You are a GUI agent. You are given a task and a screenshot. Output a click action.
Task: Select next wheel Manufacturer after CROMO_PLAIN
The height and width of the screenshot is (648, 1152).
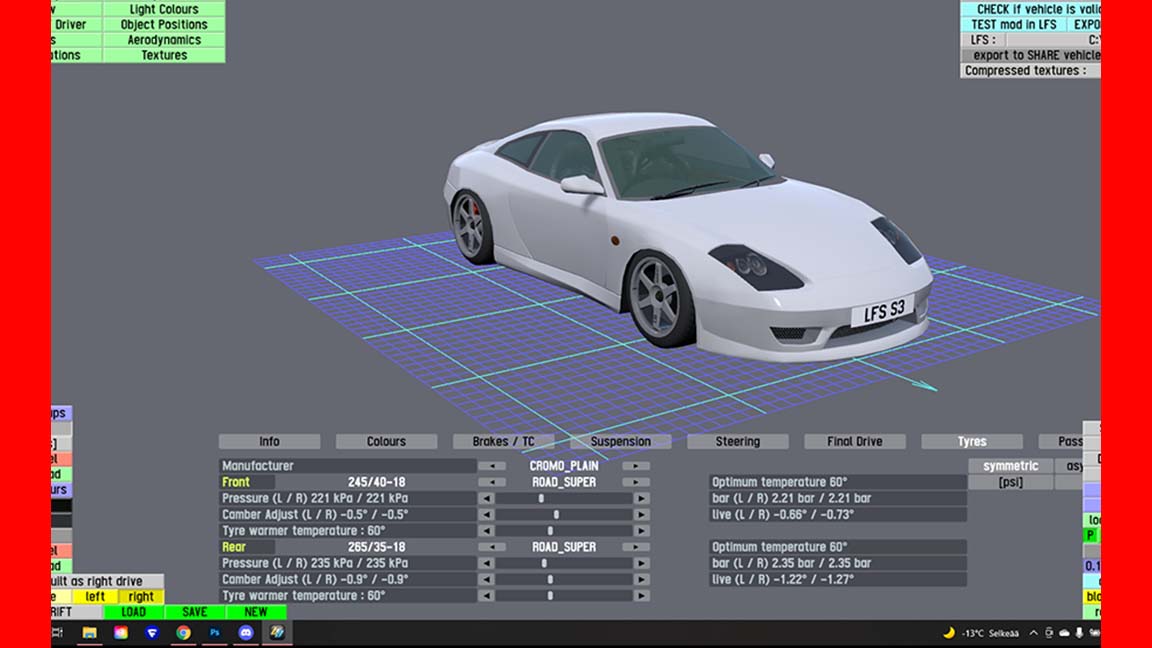[636, 466]
